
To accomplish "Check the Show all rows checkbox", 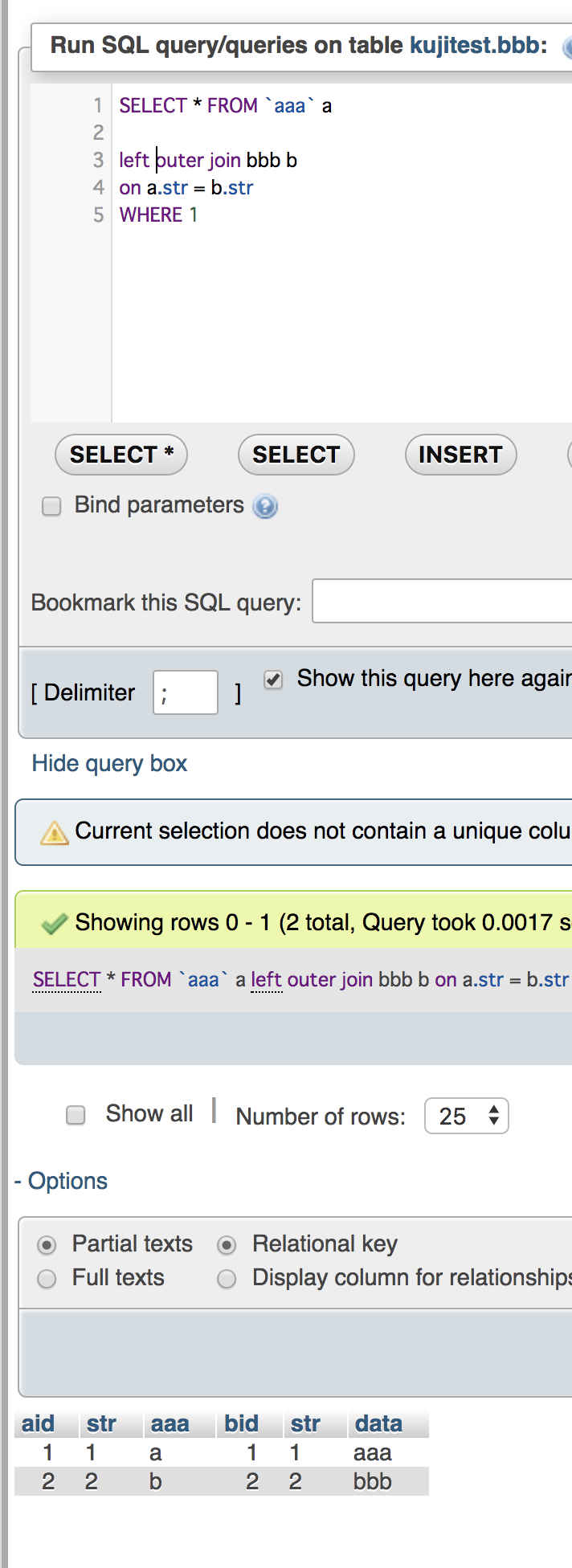I will point(76,1115).
